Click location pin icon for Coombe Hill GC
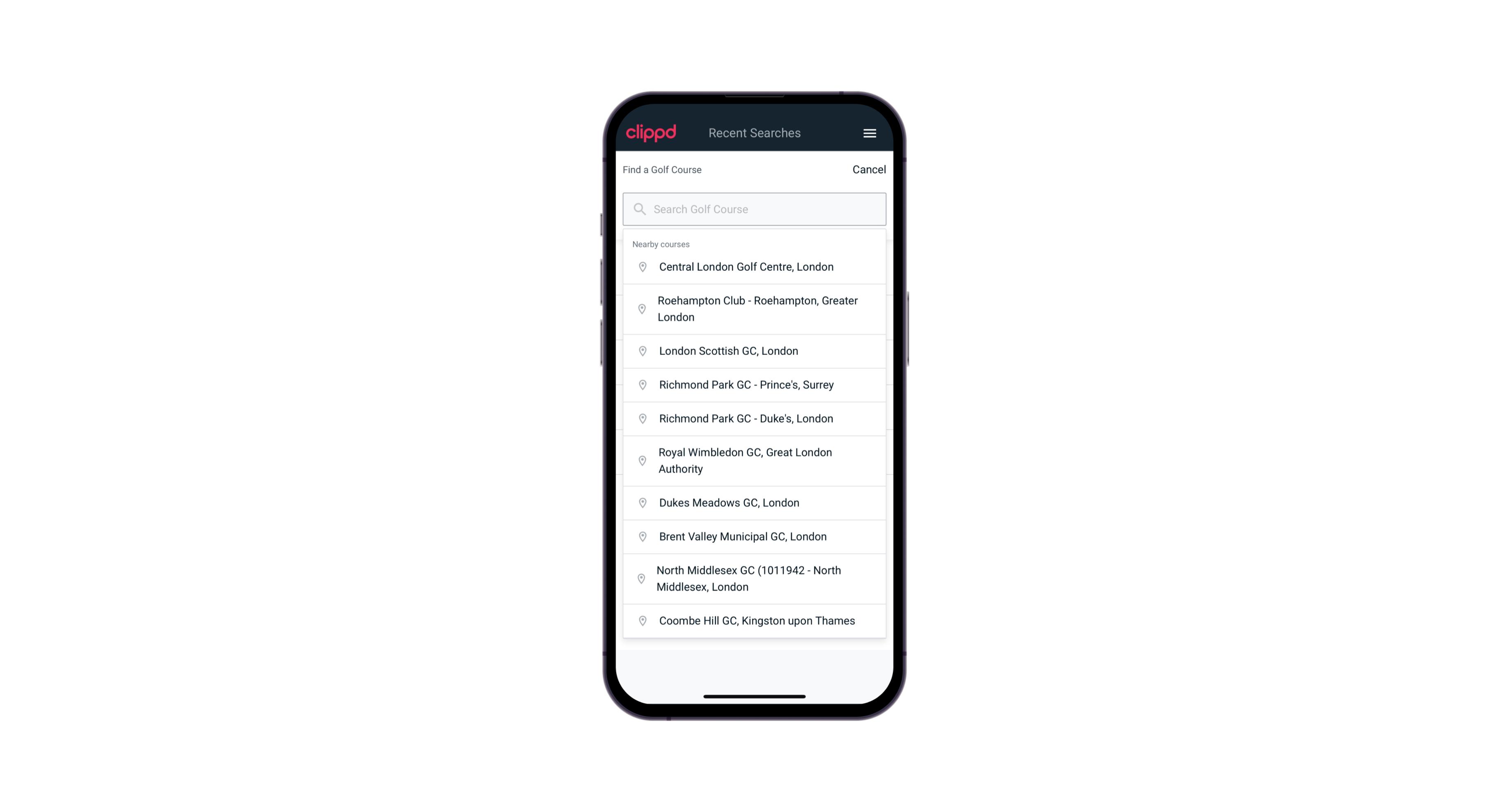Viewport: 1510px width, 812px height. (x=641, y=621)
